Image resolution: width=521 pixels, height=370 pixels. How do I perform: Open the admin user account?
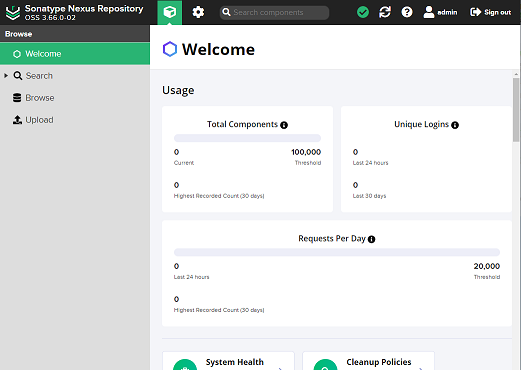pos(440,12)
